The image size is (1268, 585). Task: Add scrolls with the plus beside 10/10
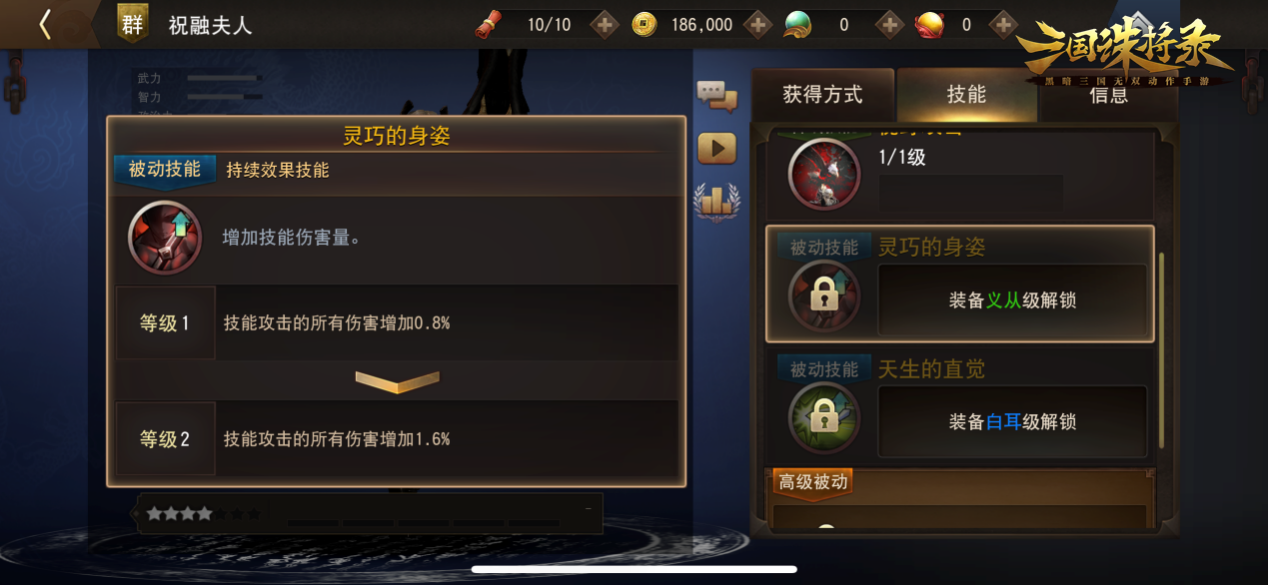(x=604, y=25)
